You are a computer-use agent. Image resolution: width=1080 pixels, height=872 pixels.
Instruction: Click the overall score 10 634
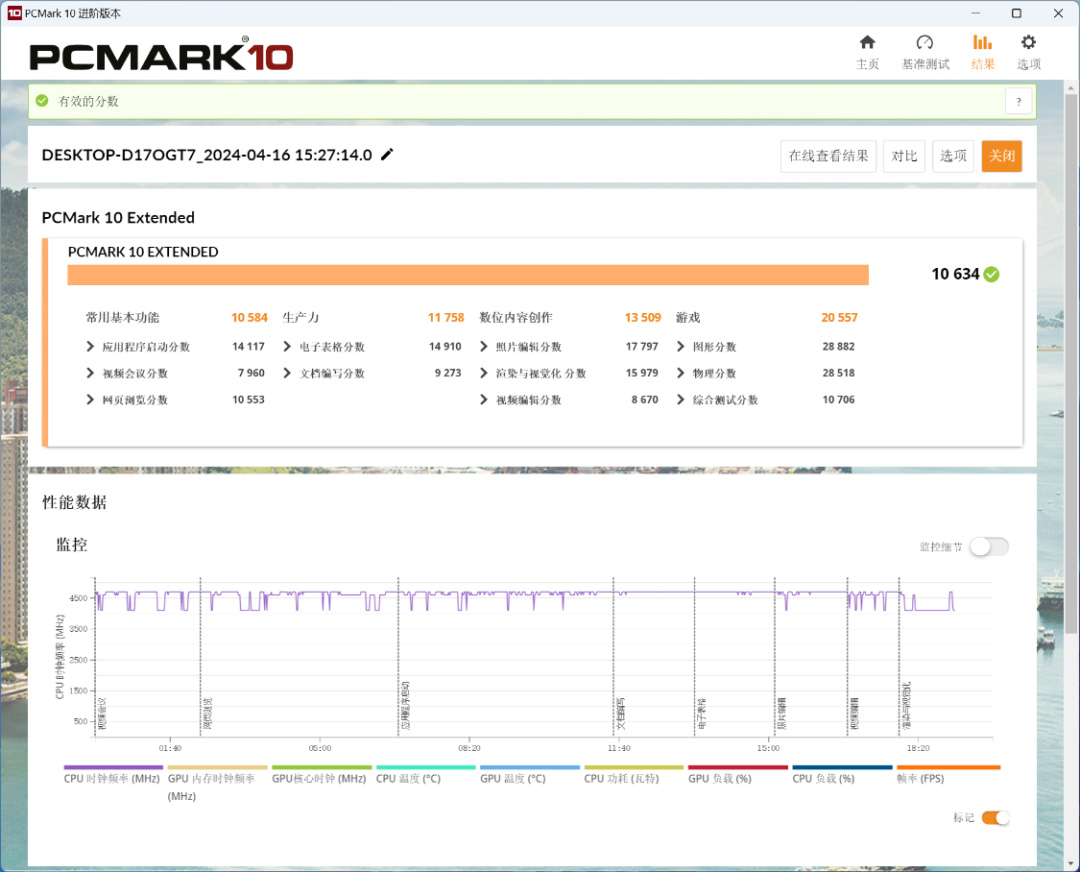(955, 274)
